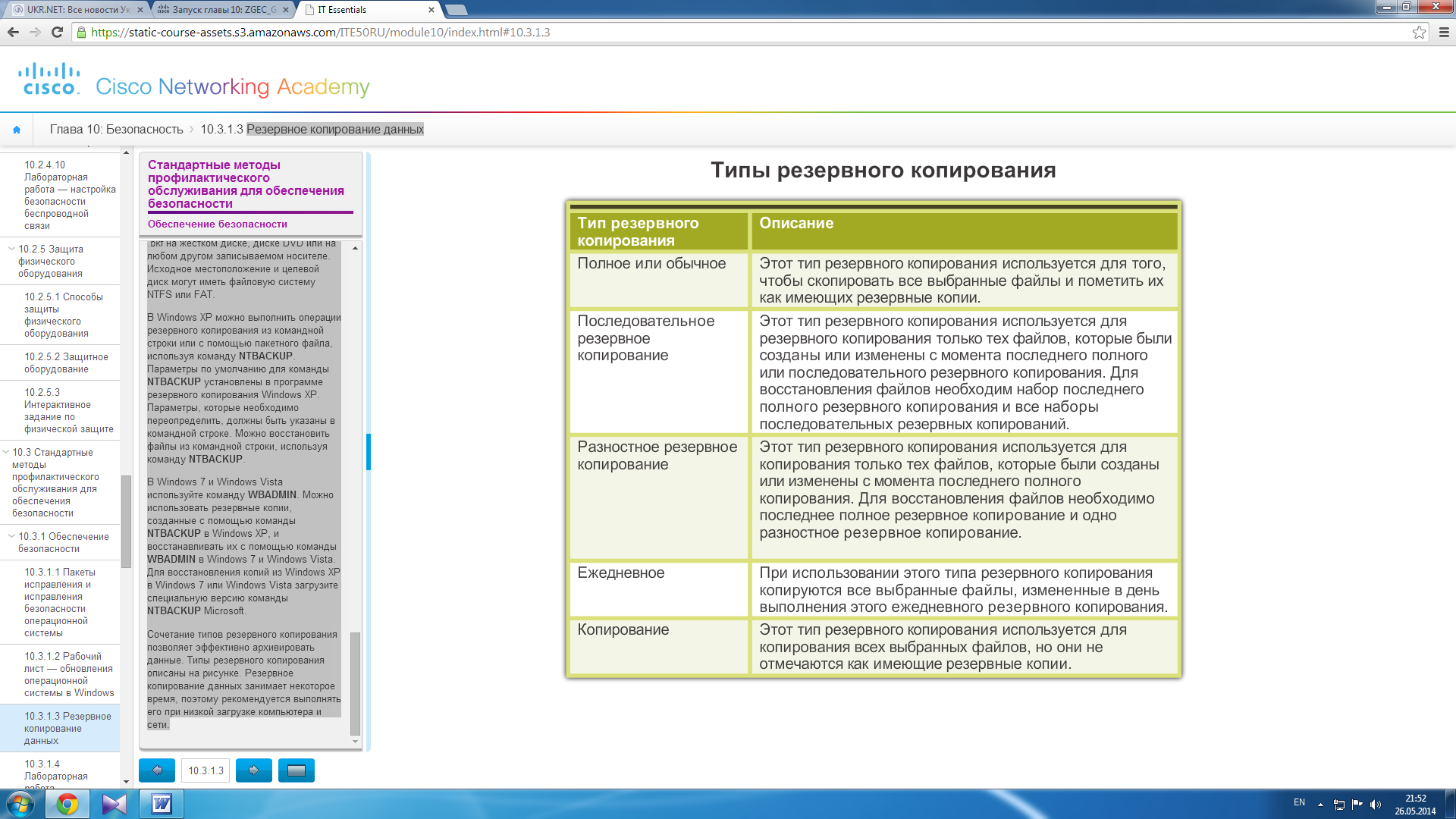Viewport: 1456px width, 819px height.
Task: Click the volume icon in system tray
Action: click(1376, 805)
